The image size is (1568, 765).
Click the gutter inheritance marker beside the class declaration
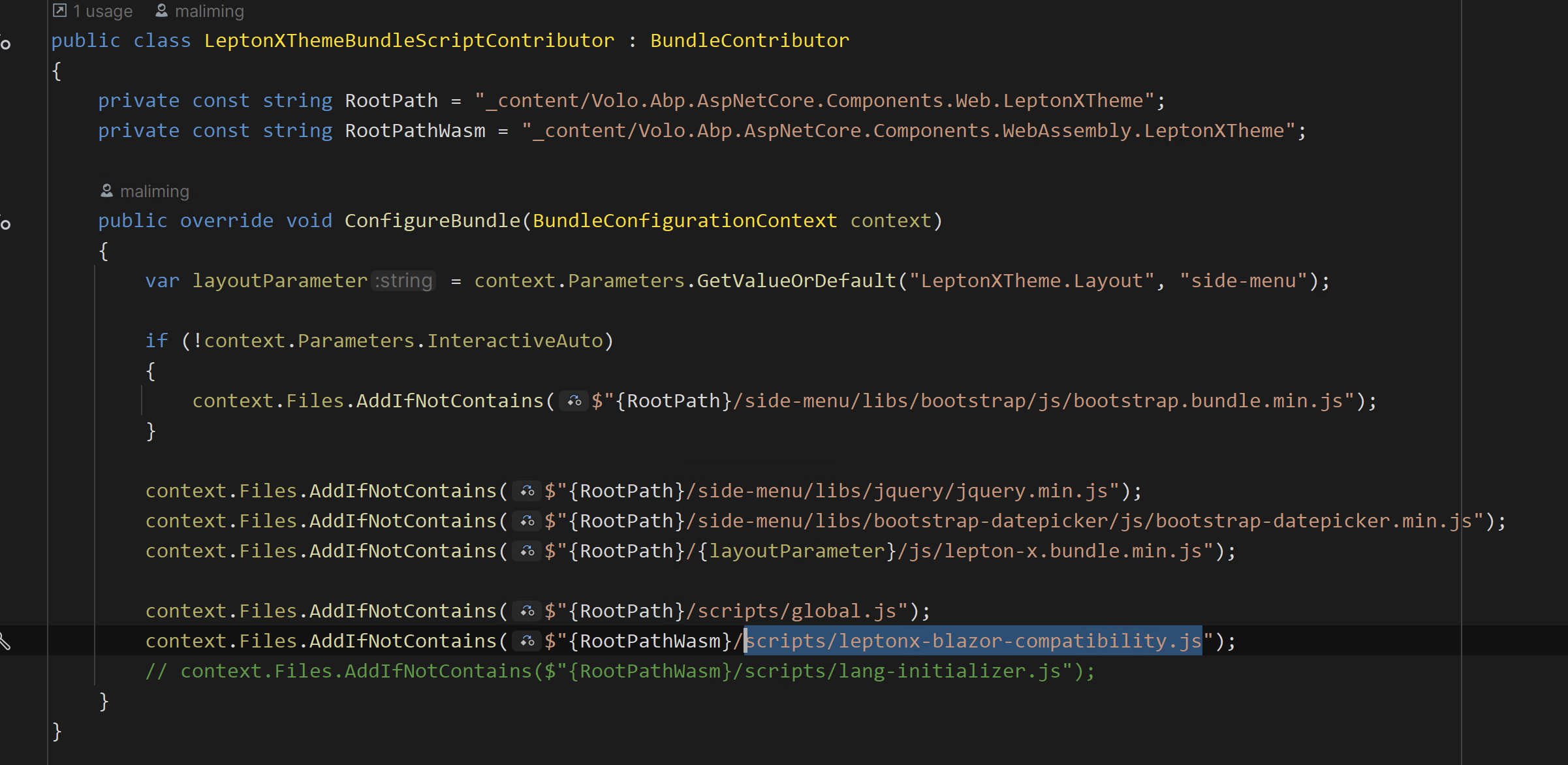tap(5, 44)
